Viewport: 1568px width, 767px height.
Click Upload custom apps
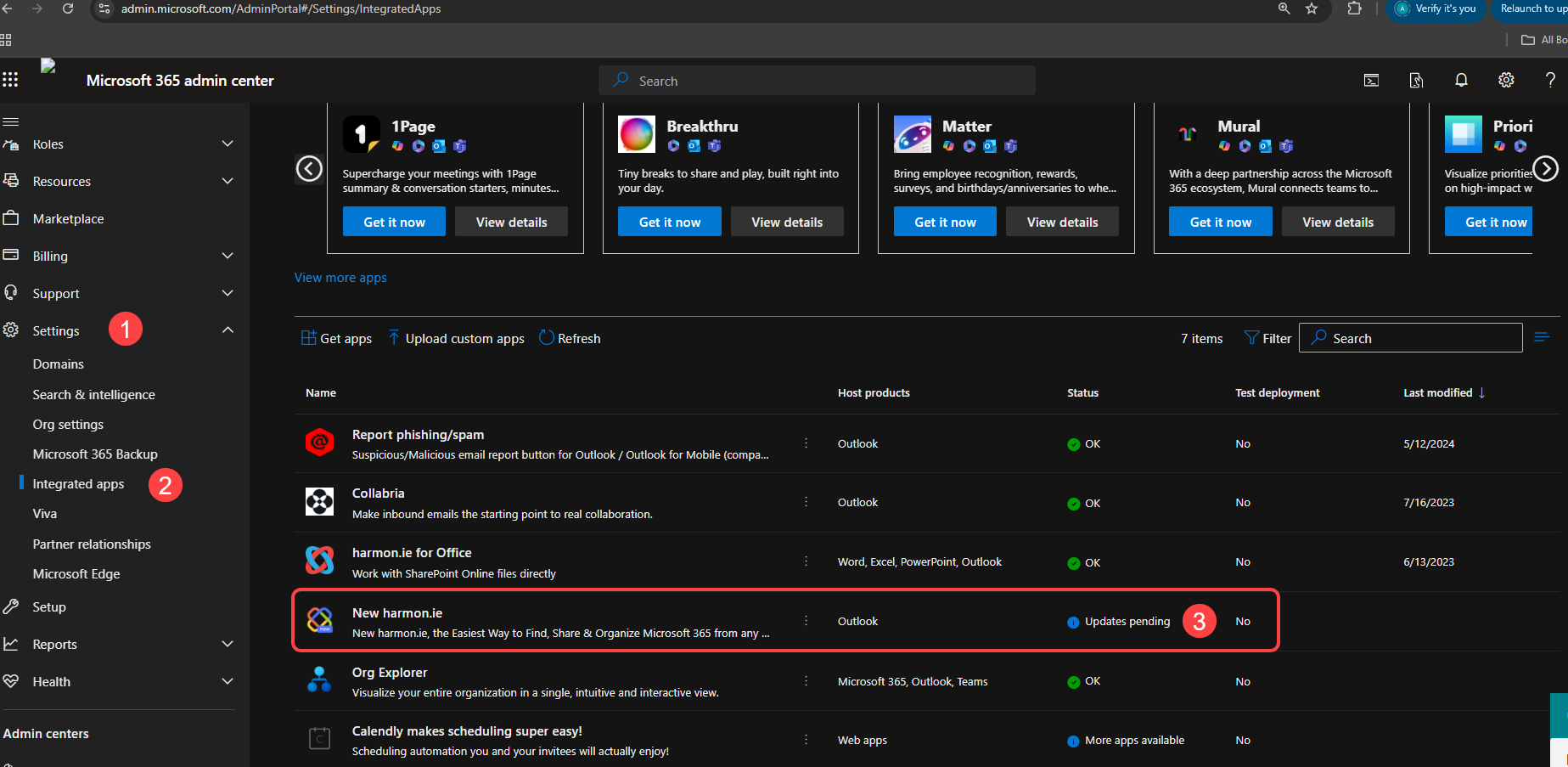(456, 338)
